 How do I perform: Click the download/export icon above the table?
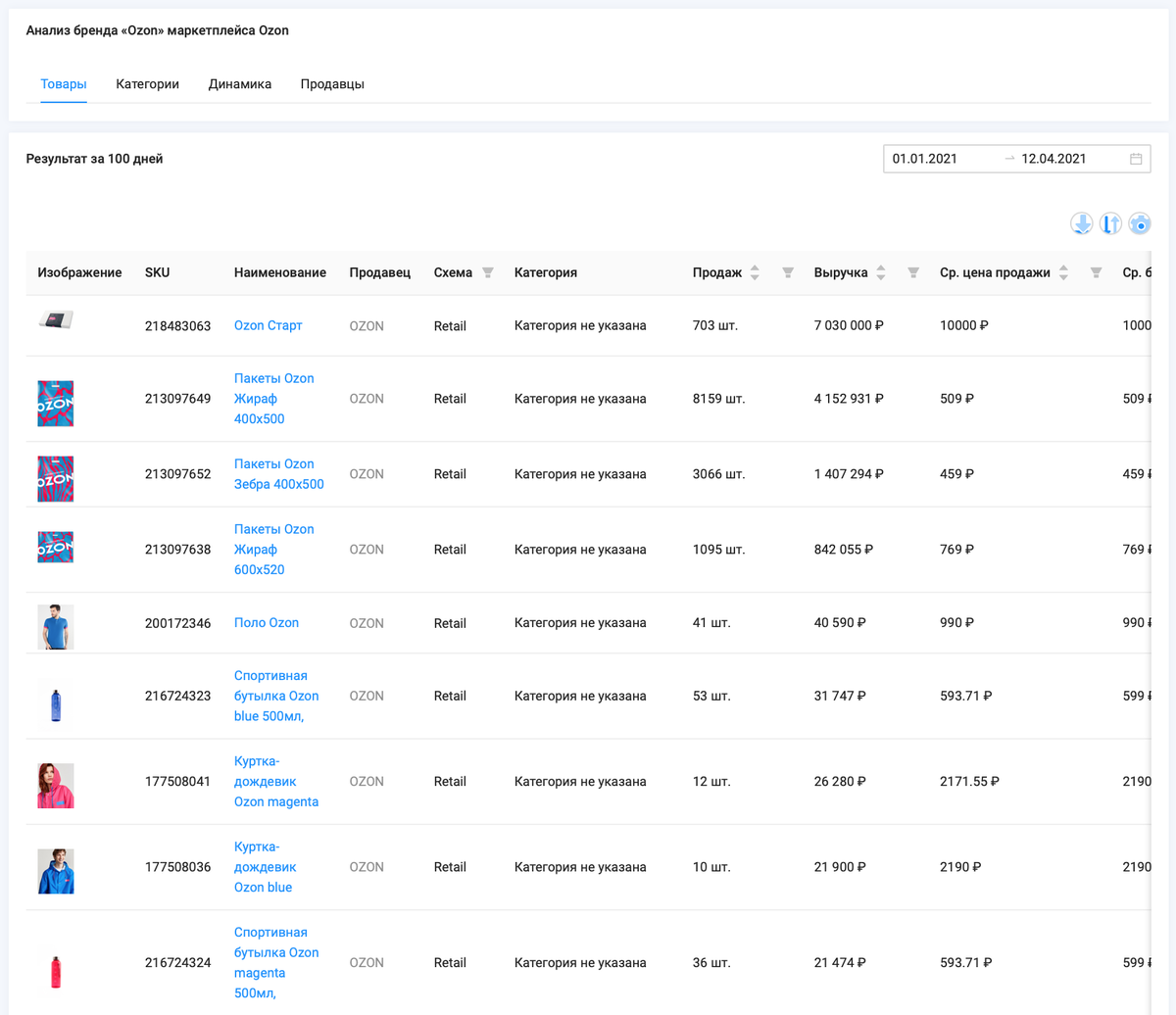click(x=1082, y=223)
